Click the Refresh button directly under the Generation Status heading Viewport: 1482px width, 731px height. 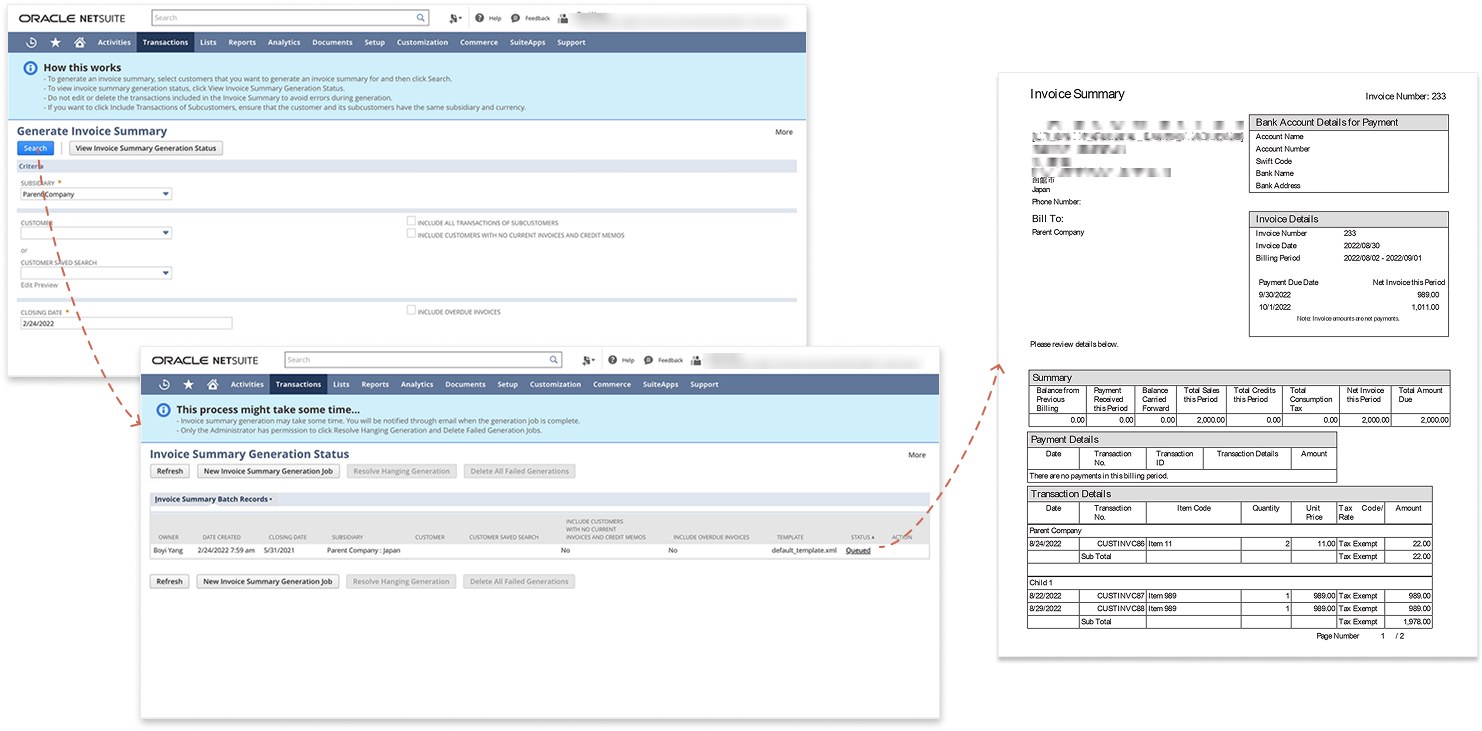click(170, 471)
